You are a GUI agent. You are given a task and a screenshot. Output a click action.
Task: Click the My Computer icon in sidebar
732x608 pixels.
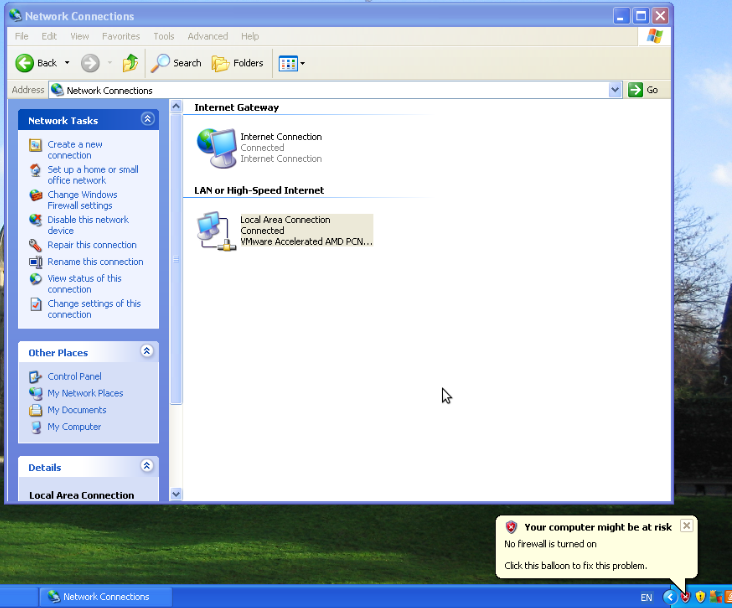[36, 427]
